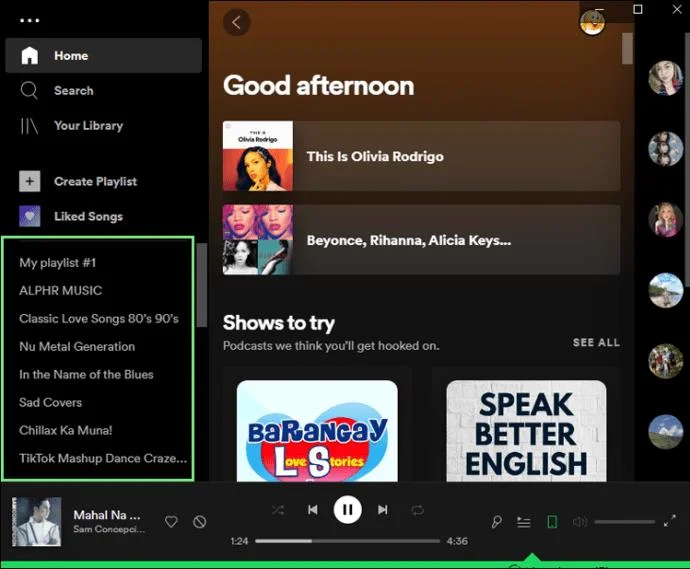Open fifth friend avatar group photo

665,361
